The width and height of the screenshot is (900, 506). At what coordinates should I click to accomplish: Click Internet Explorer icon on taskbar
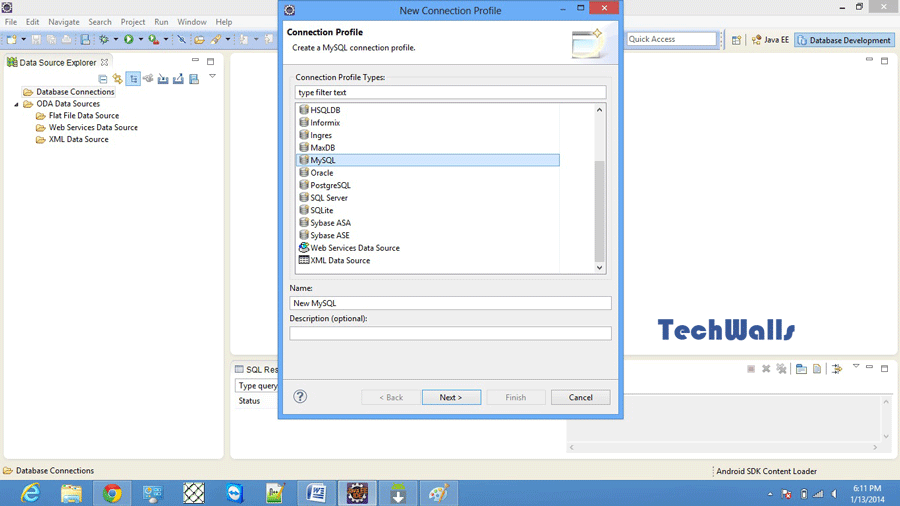coord(30,493)
